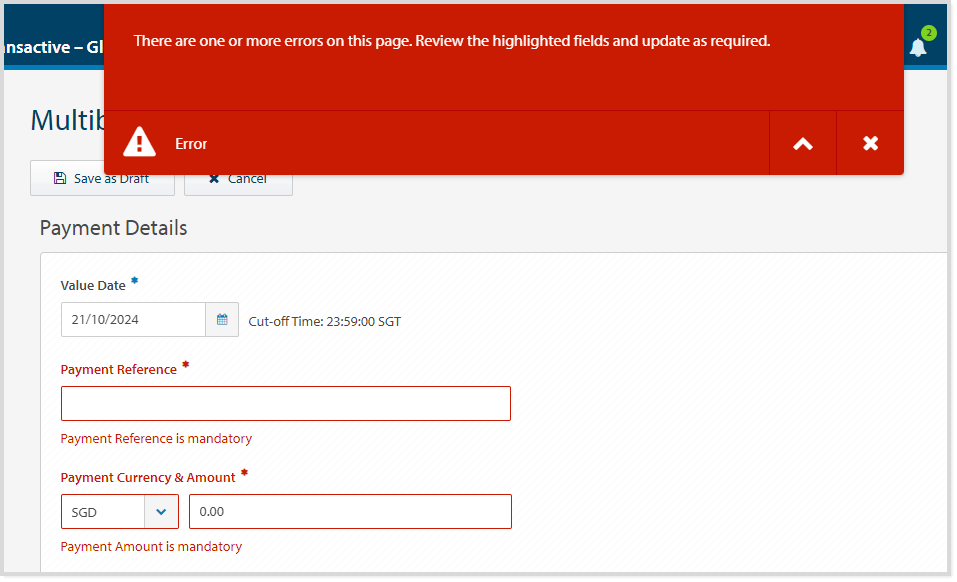Focus the Payment Reference input field
The image size is (957, 582).
pos(285,403)
